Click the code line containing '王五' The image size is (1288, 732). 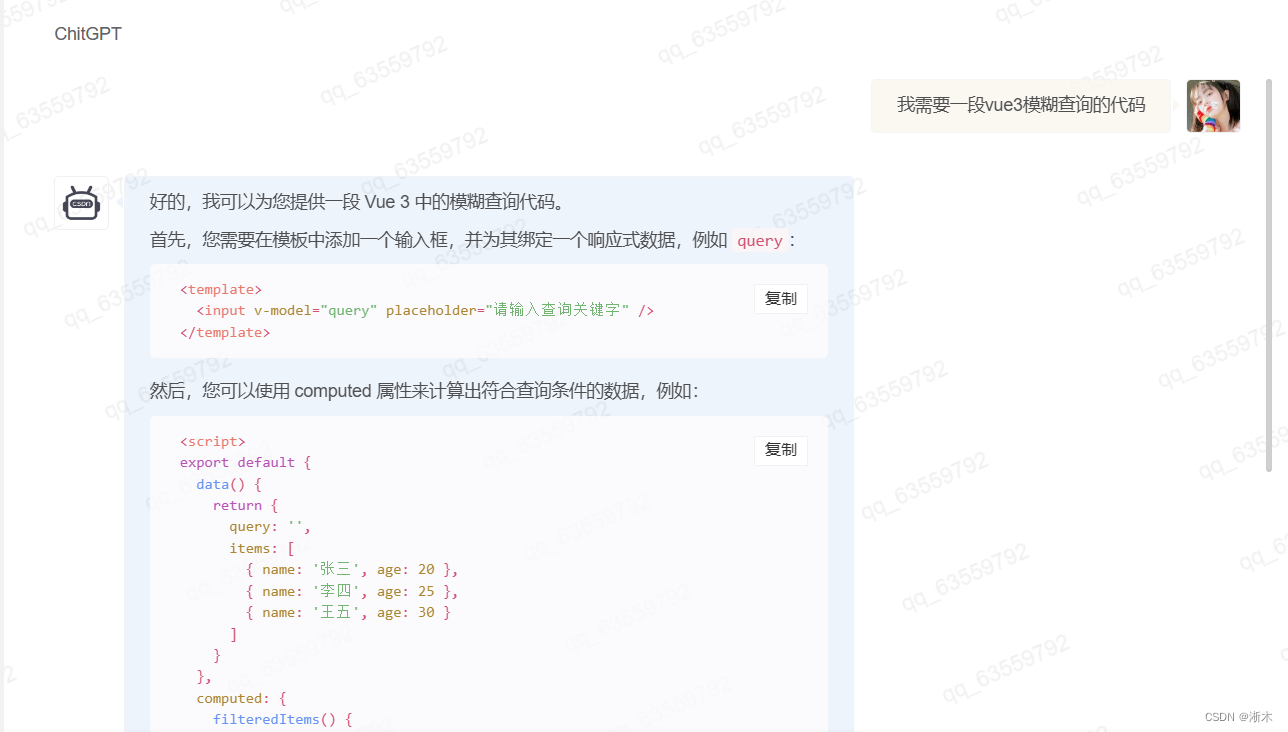coord(348,612)
